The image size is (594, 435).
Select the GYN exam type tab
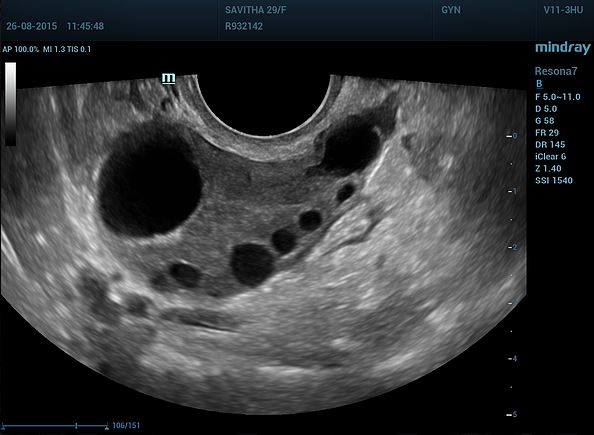(x=451, y=10)
